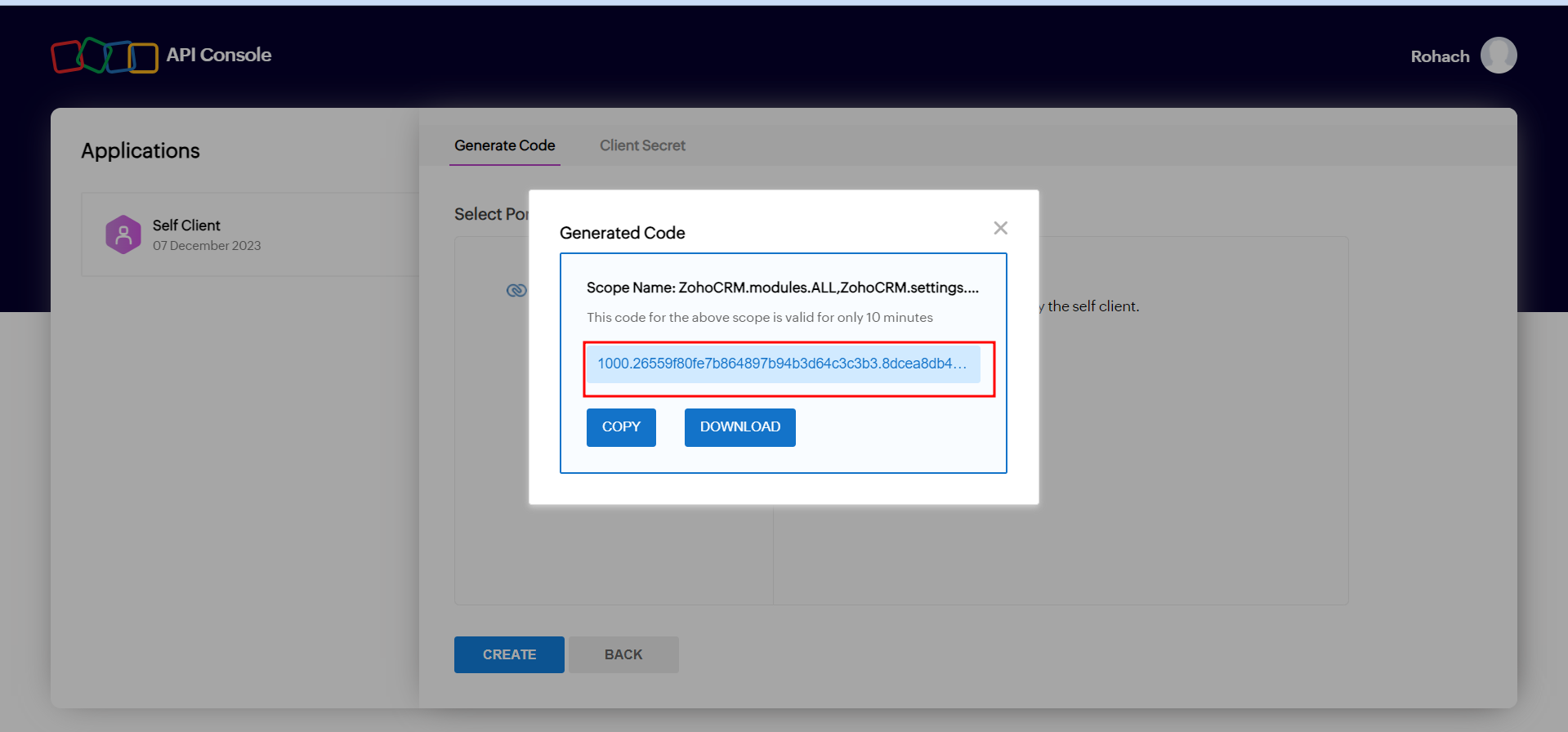Image resolution: width=1568 pixels, height=732 pixels.
Task: Switch to the Client Secret tab
Action: (x=642, y=145)
